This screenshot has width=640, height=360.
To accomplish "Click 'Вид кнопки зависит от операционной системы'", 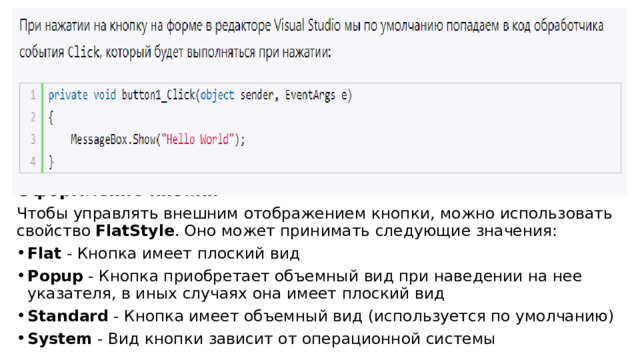I will click(x=301, y=339).
